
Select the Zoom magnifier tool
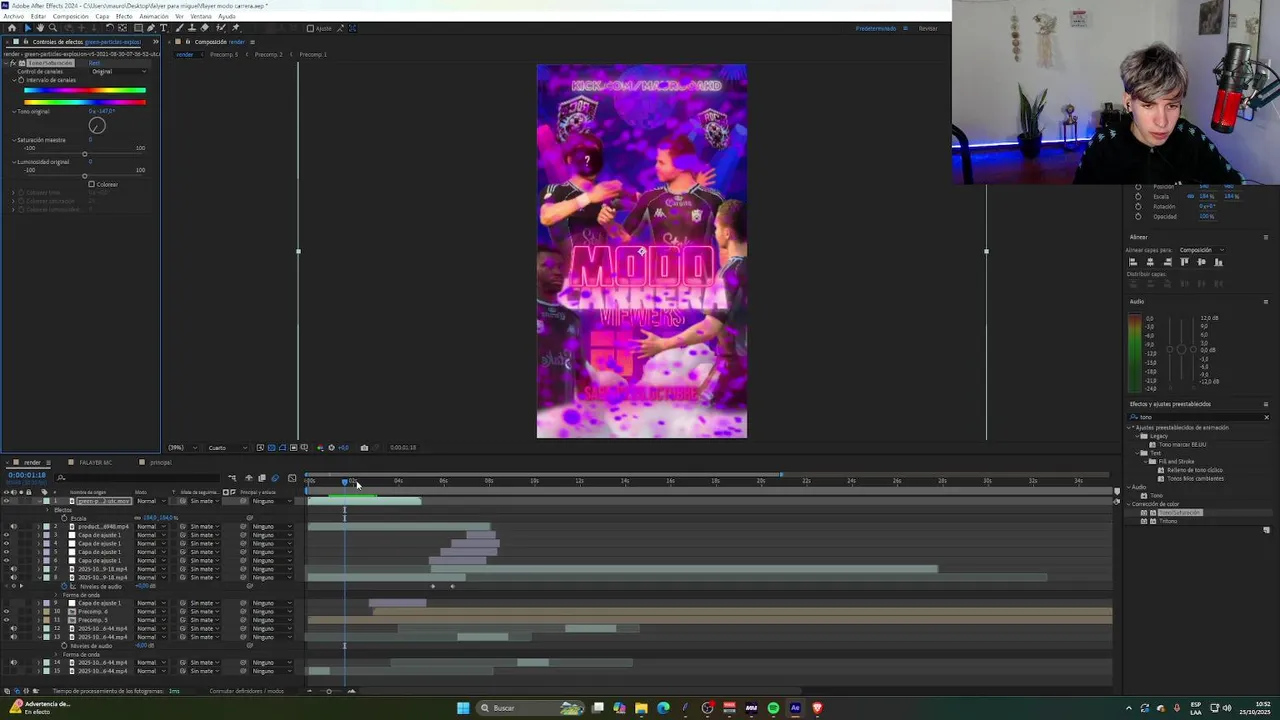[x=53, y=28]
